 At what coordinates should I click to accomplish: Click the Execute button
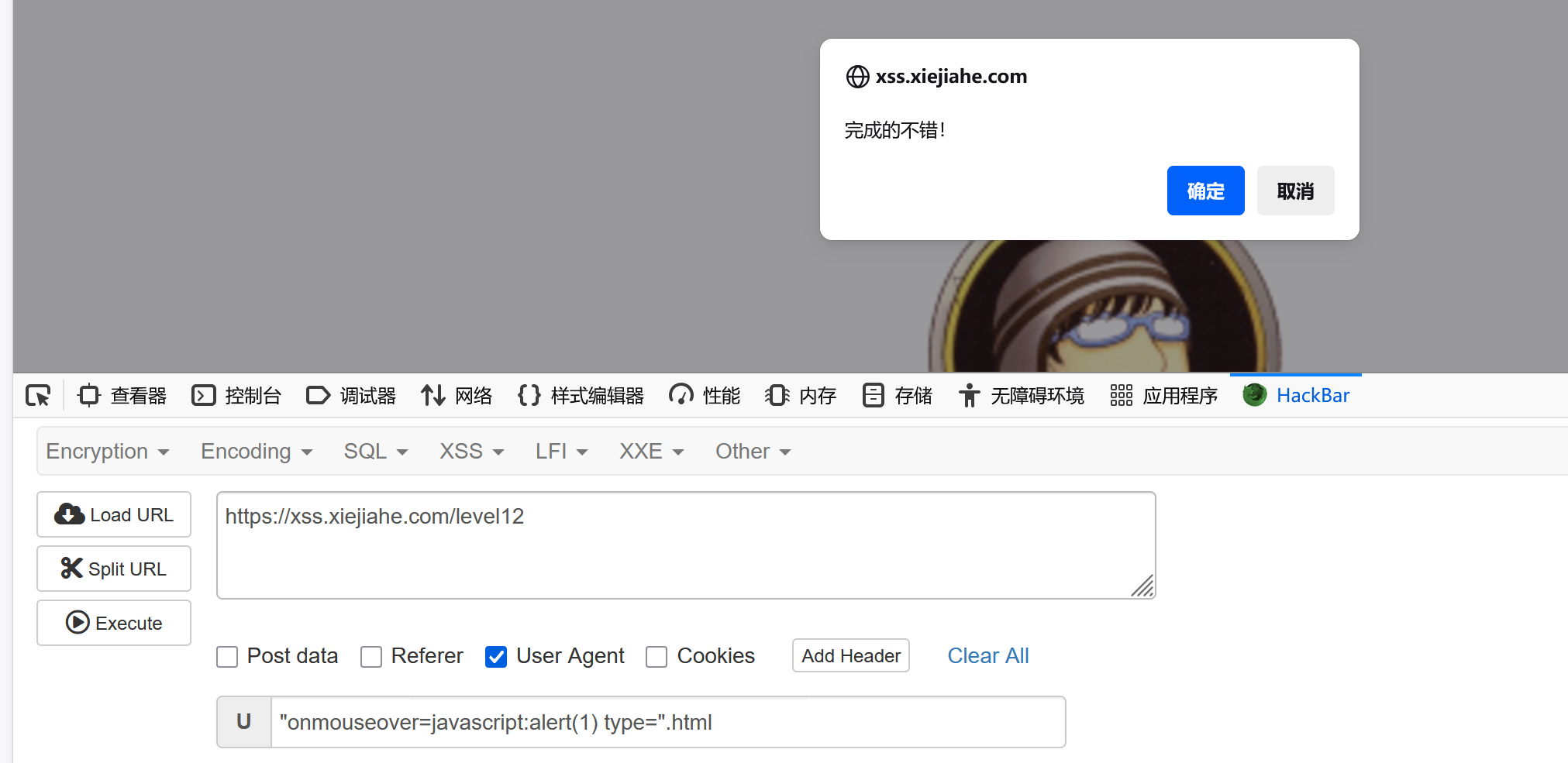(114, 623)
